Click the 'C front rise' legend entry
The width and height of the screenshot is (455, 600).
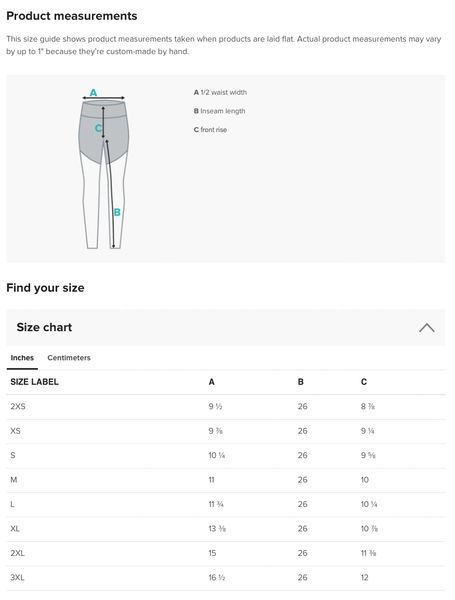[x=210, y=130]
